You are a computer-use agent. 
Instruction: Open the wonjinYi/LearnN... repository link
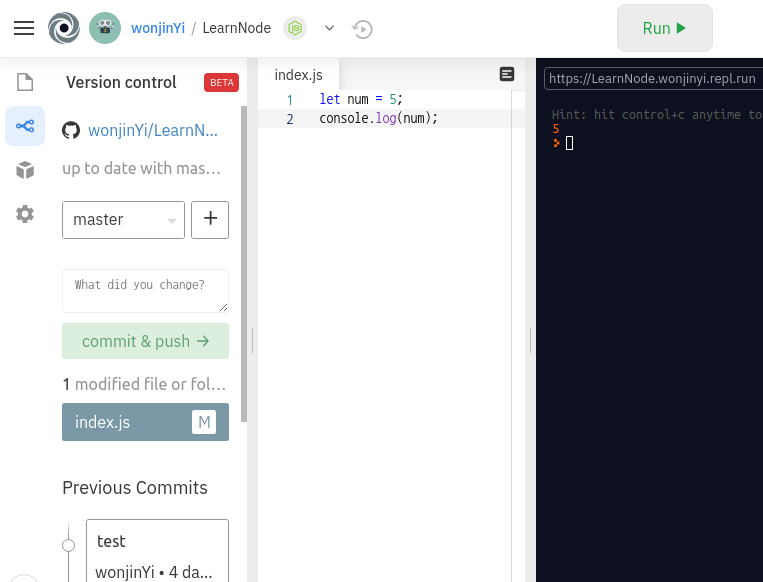pos(153,130)
